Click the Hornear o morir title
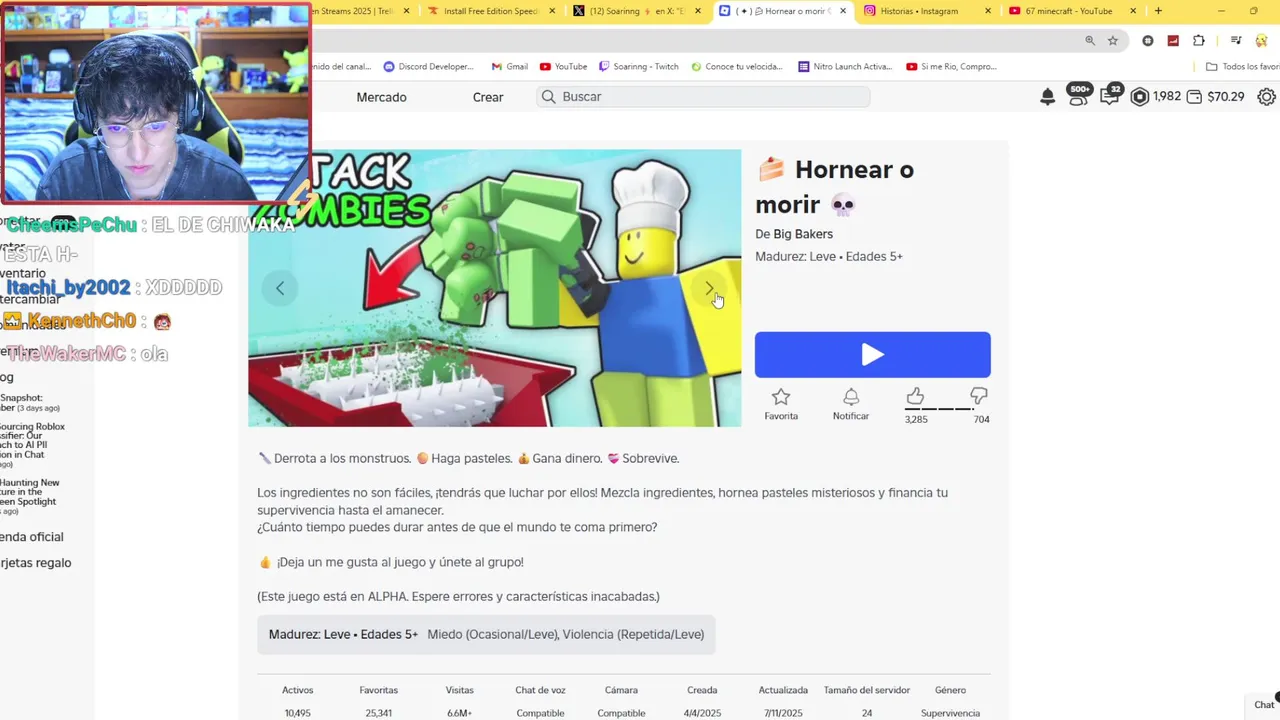The image size is (1280, 720). (835, 187)
